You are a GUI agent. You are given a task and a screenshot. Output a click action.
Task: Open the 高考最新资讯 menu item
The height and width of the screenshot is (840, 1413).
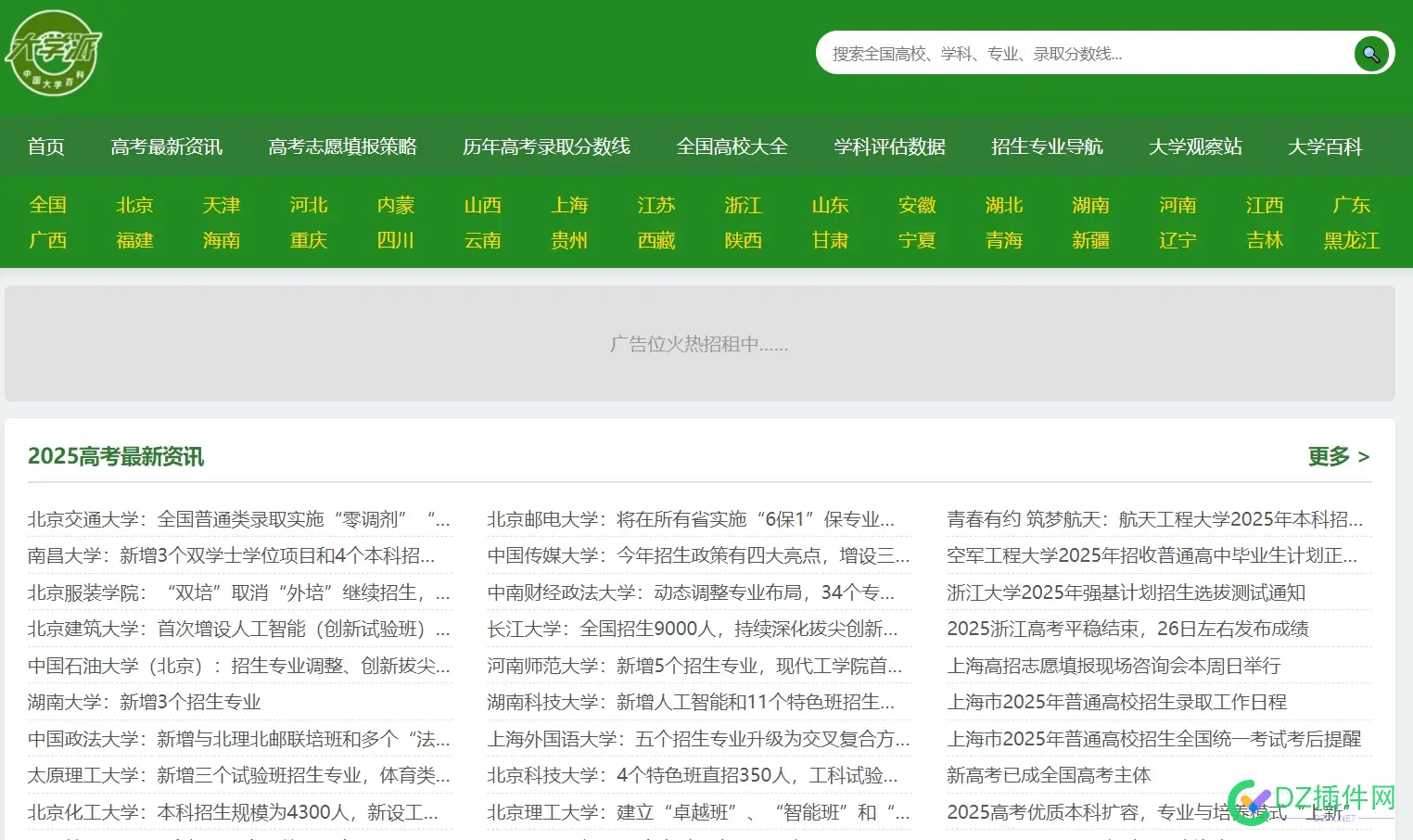[167, 146]
